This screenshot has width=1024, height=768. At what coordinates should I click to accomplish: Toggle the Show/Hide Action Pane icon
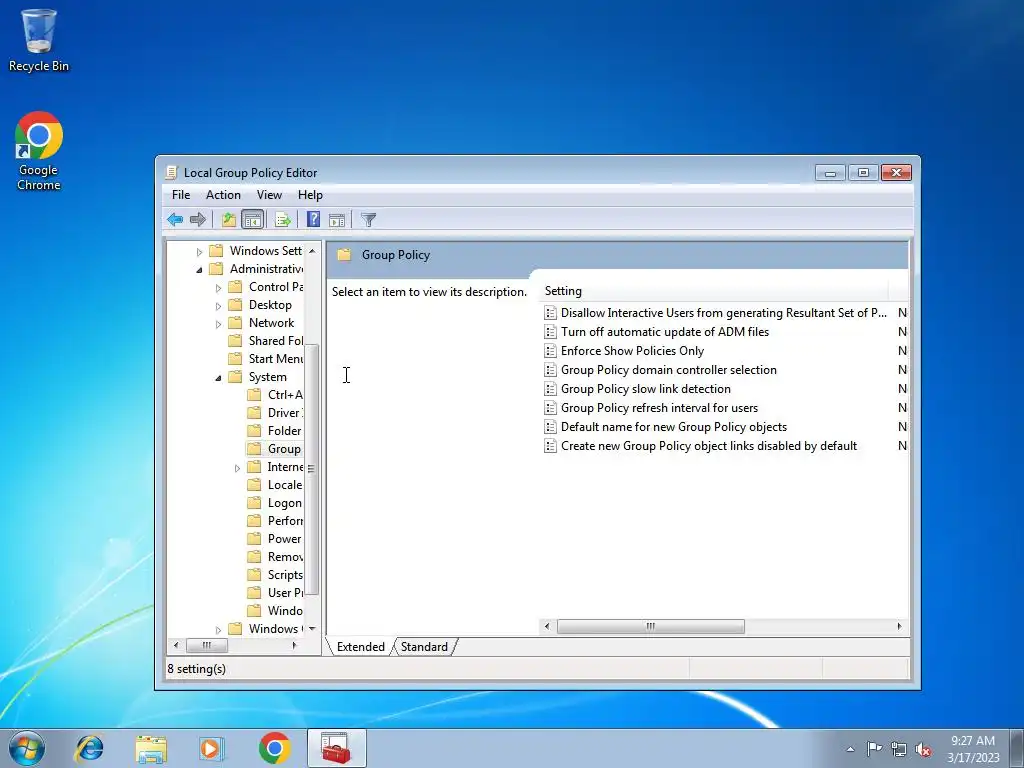tap(337, 220)
